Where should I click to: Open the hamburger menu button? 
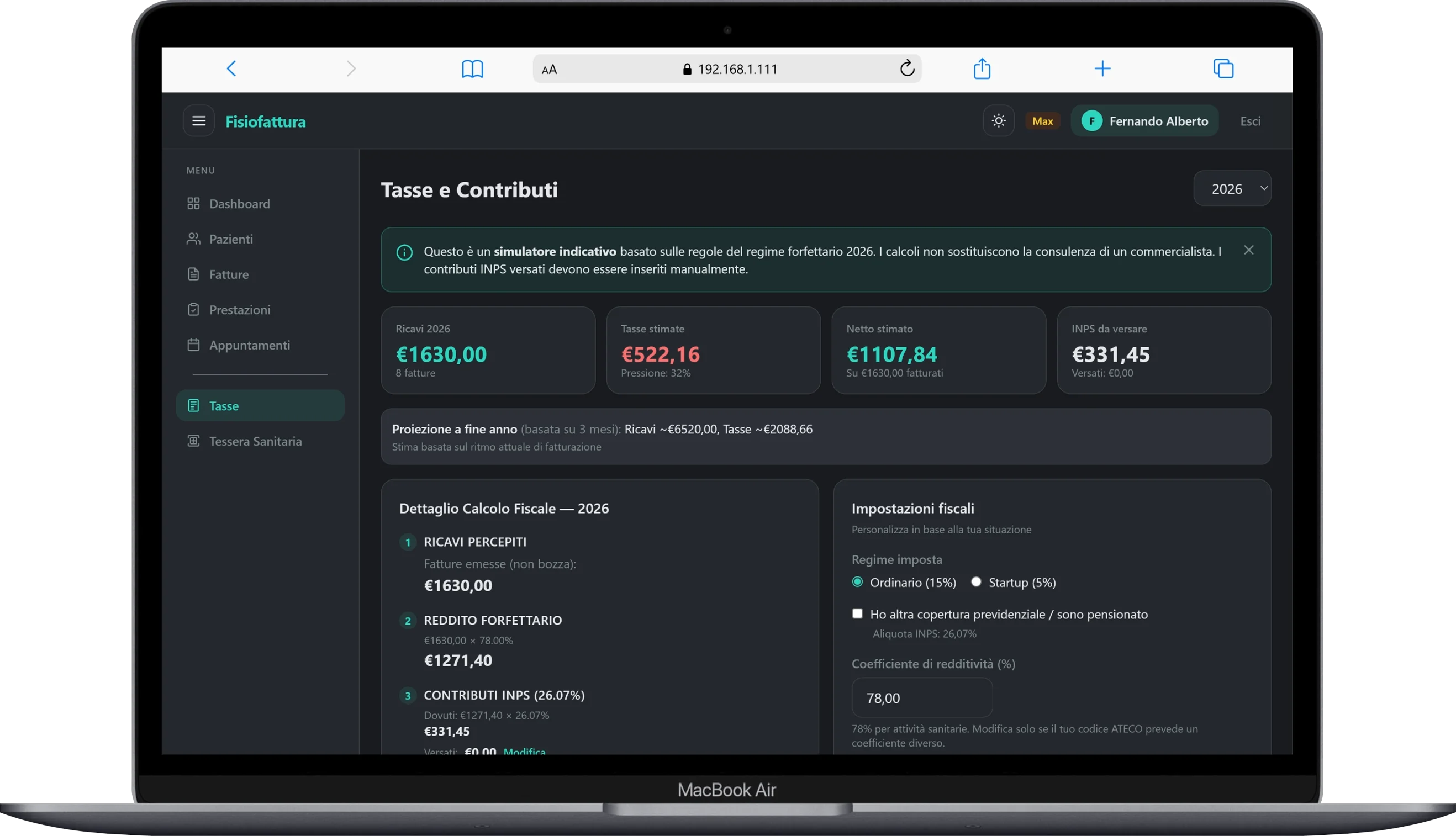pos(199,121)
